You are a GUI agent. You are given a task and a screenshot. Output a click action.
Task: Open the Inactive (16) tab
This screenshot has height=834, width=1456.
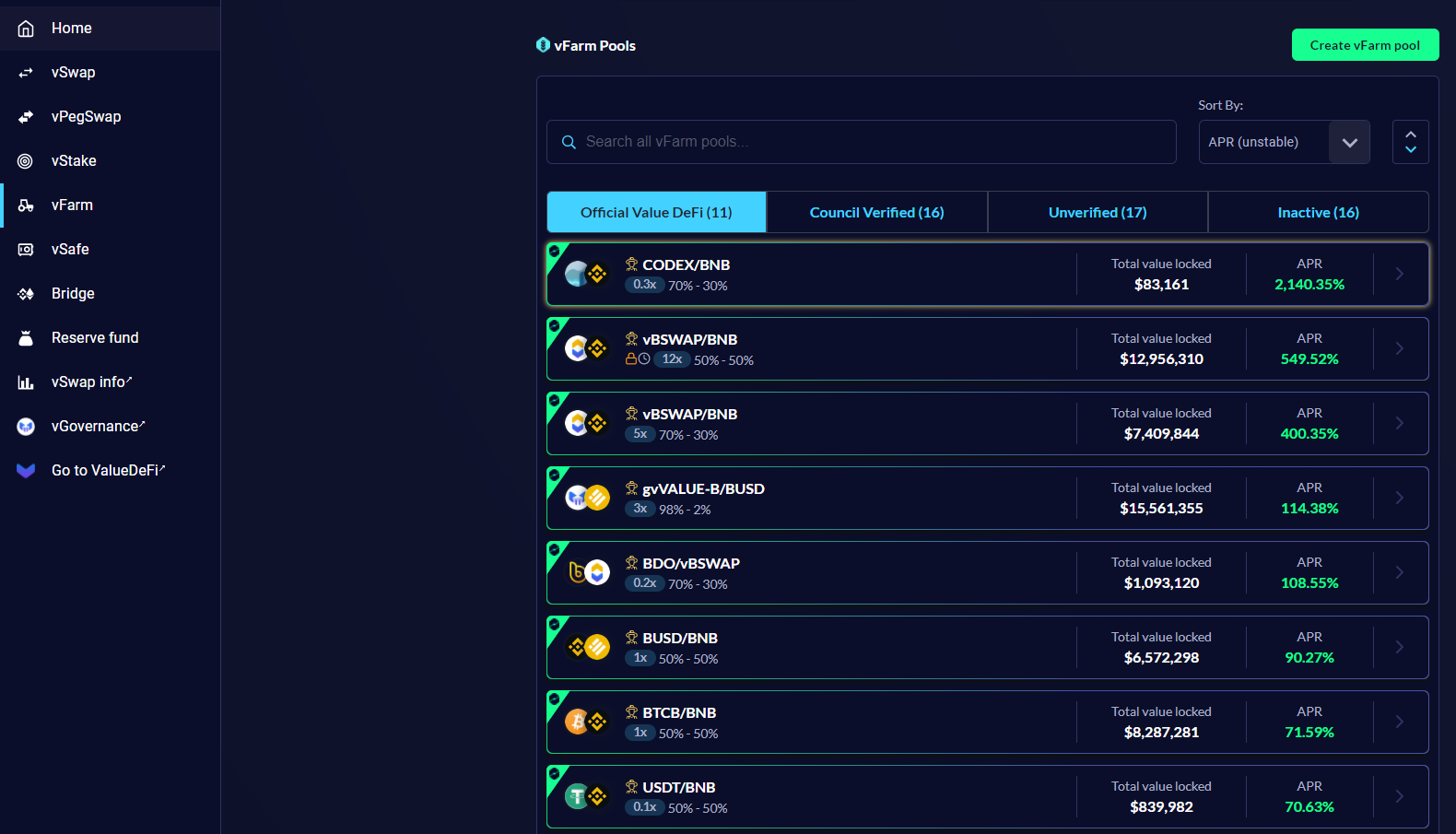coord(1319,212)
